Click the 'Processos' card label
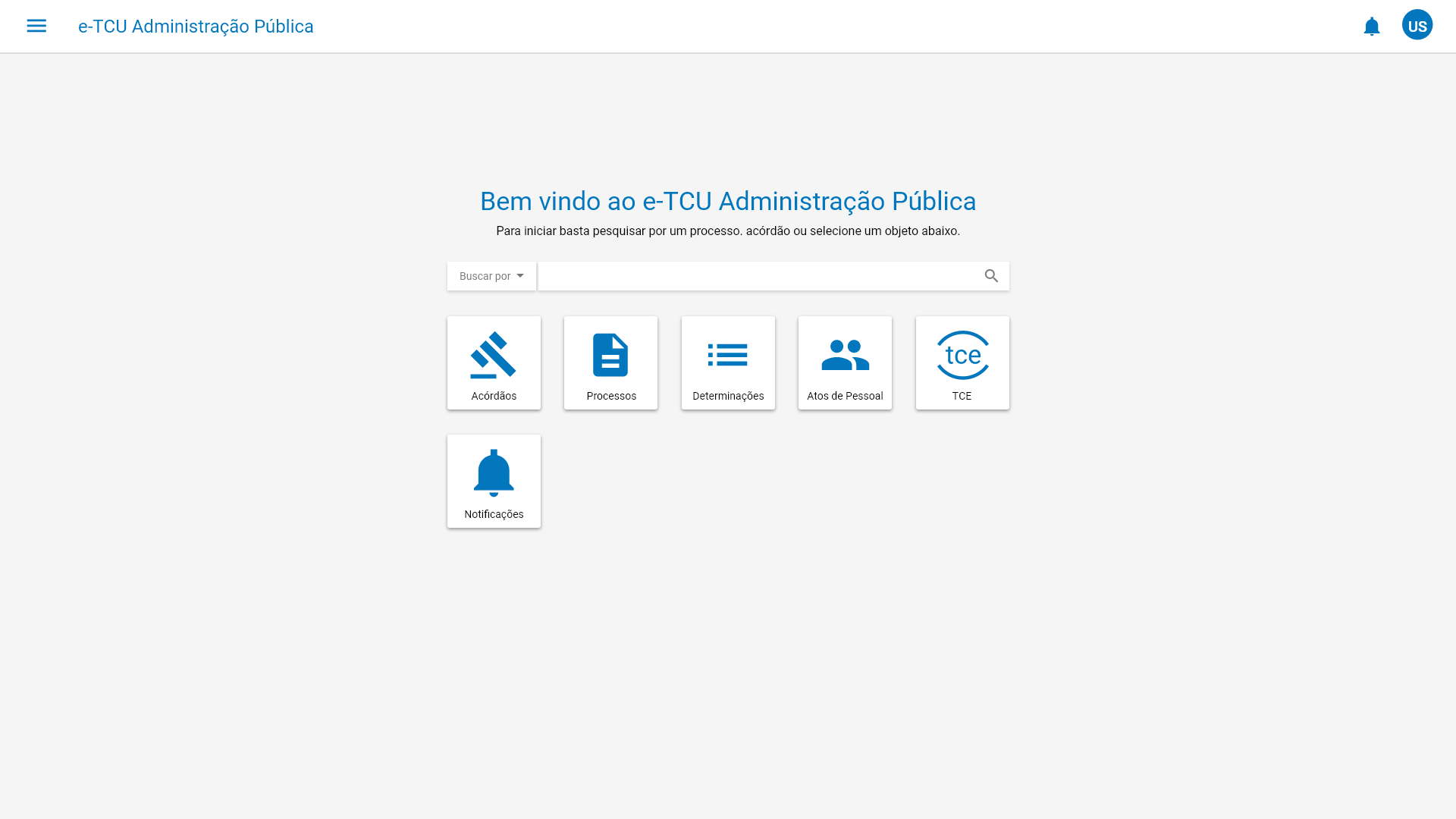The image size is (1456, 819). (611, 396)
